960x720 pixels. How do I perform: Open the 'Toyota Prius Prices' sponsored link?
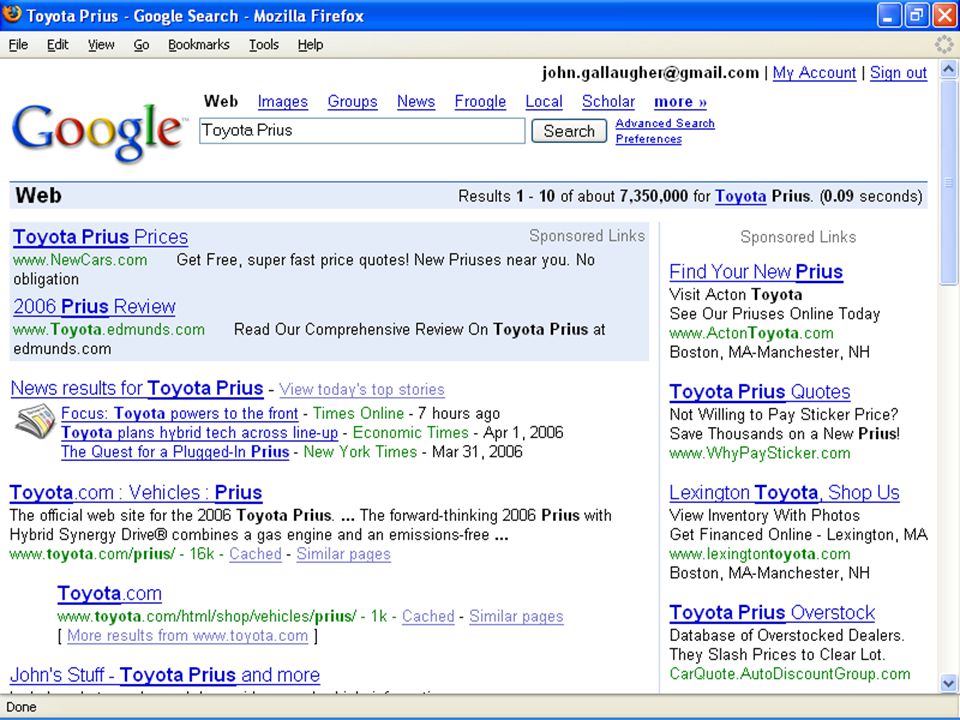pos(100,237)
